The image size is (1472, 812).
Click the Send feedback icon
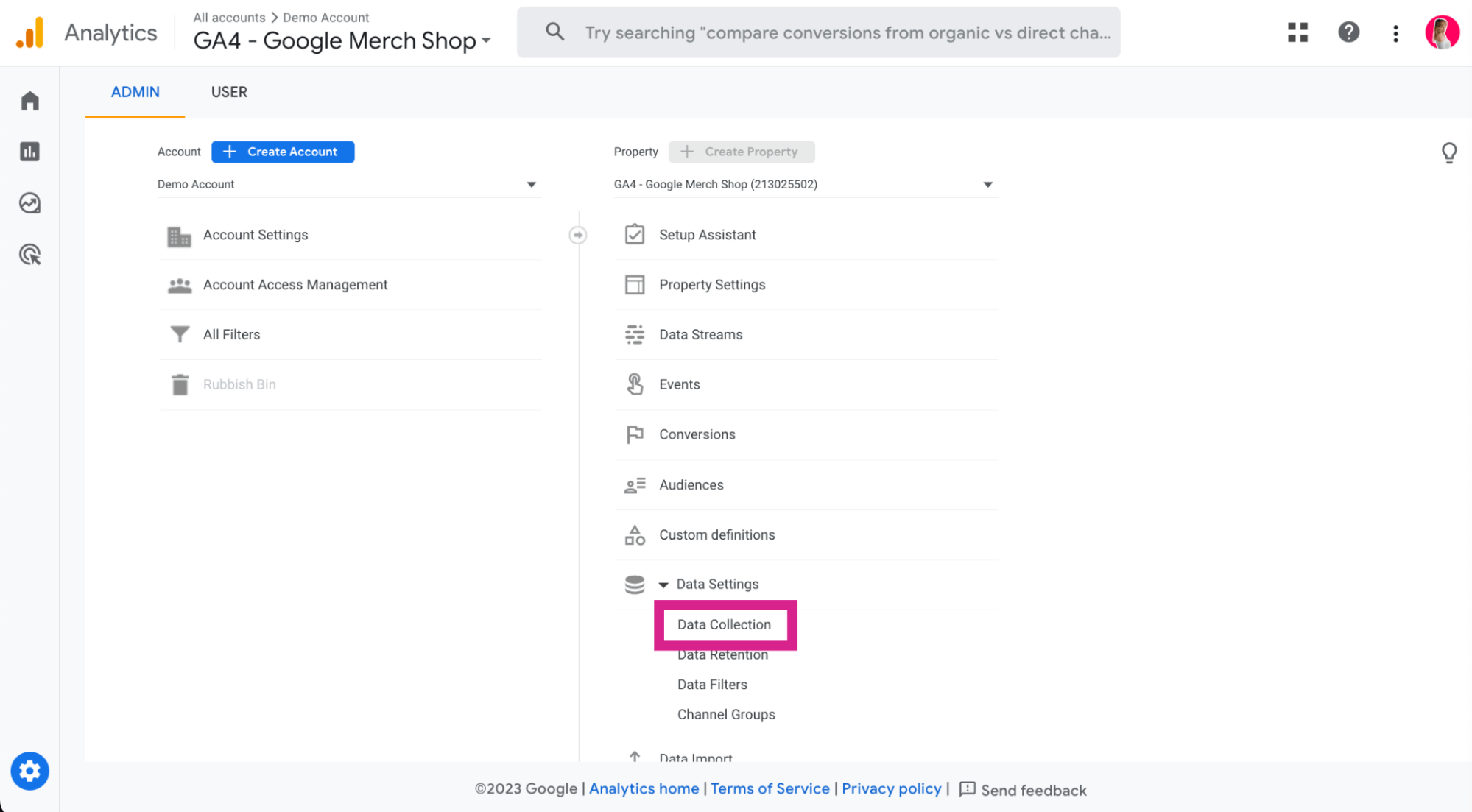pyautogui.click(x=968, y=789)
